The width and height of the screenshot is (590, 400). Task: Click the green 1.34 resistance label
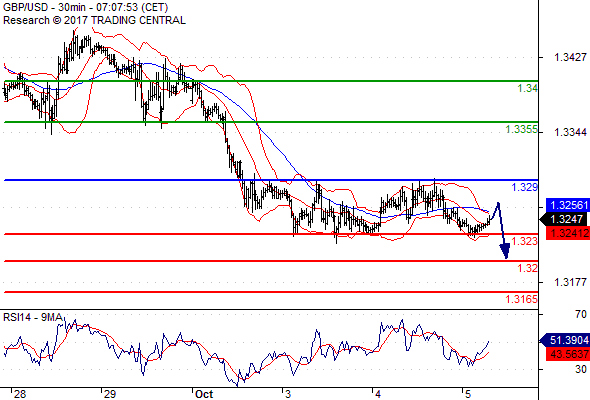click(527, 88)
